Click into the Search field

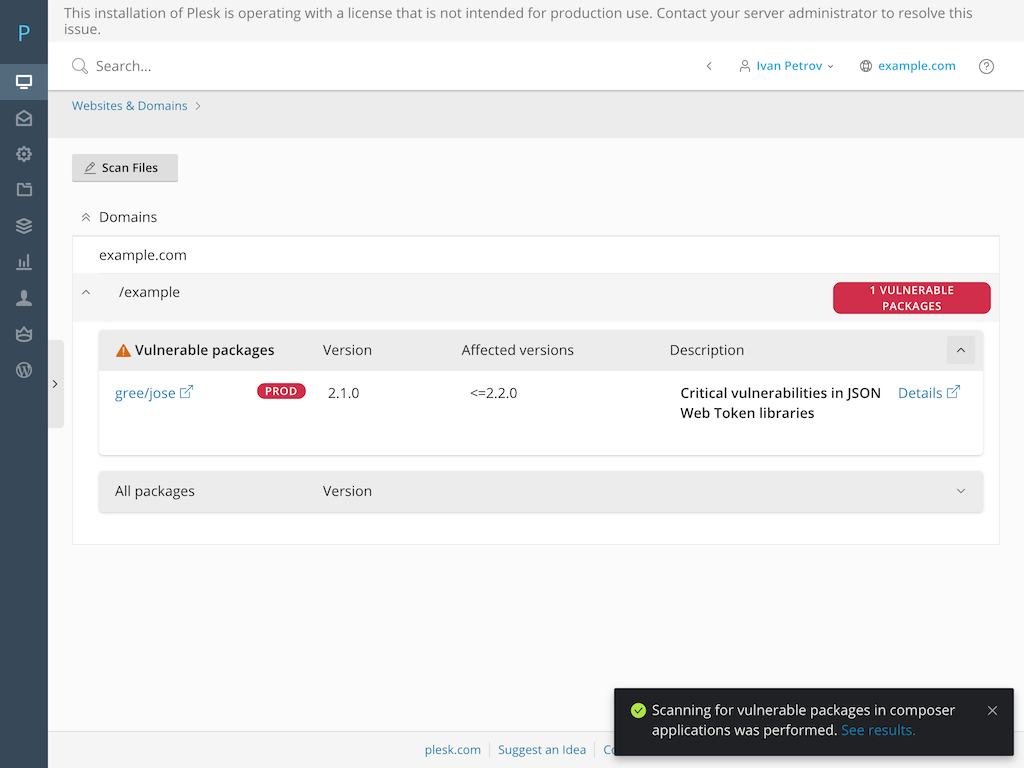[380, 66]
